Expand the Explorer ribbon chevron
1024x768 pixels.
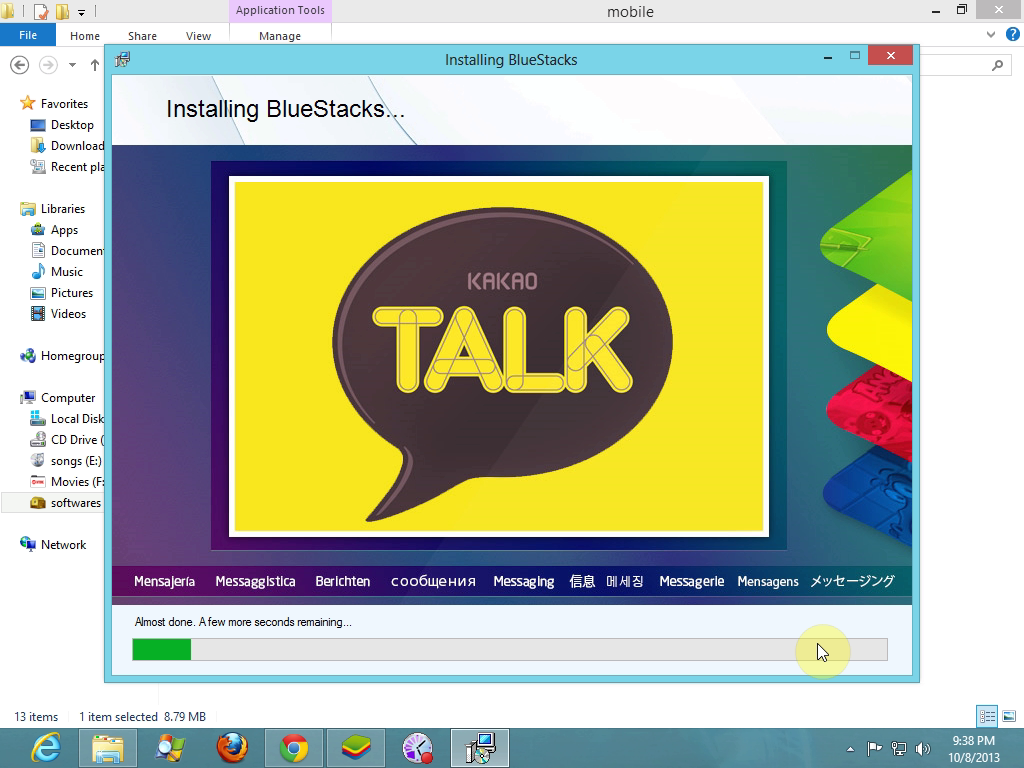(x=991, y=35)
